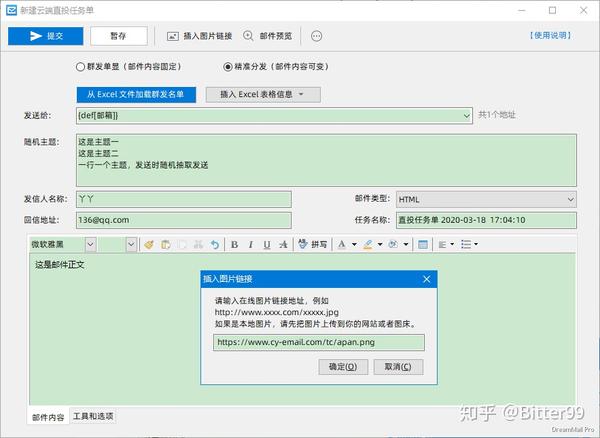600x438 pixels.
Task: Open the font size dropdown
Action: point(131,244)
